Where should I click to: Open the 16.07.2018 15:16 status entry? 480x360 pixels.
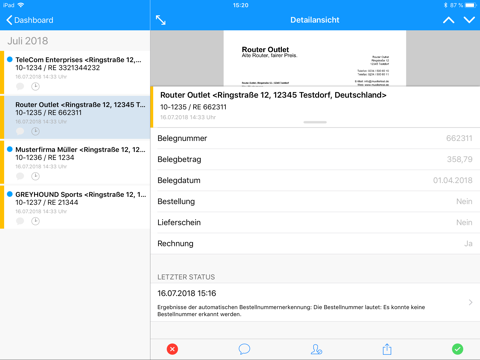click(315, 303)
